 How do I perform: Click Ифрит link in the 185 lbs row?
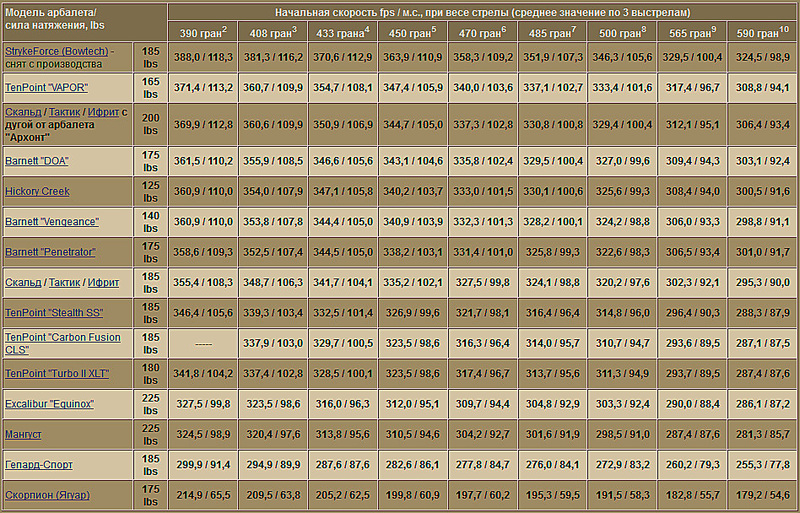pyautogui.click(x=103, y=282)
